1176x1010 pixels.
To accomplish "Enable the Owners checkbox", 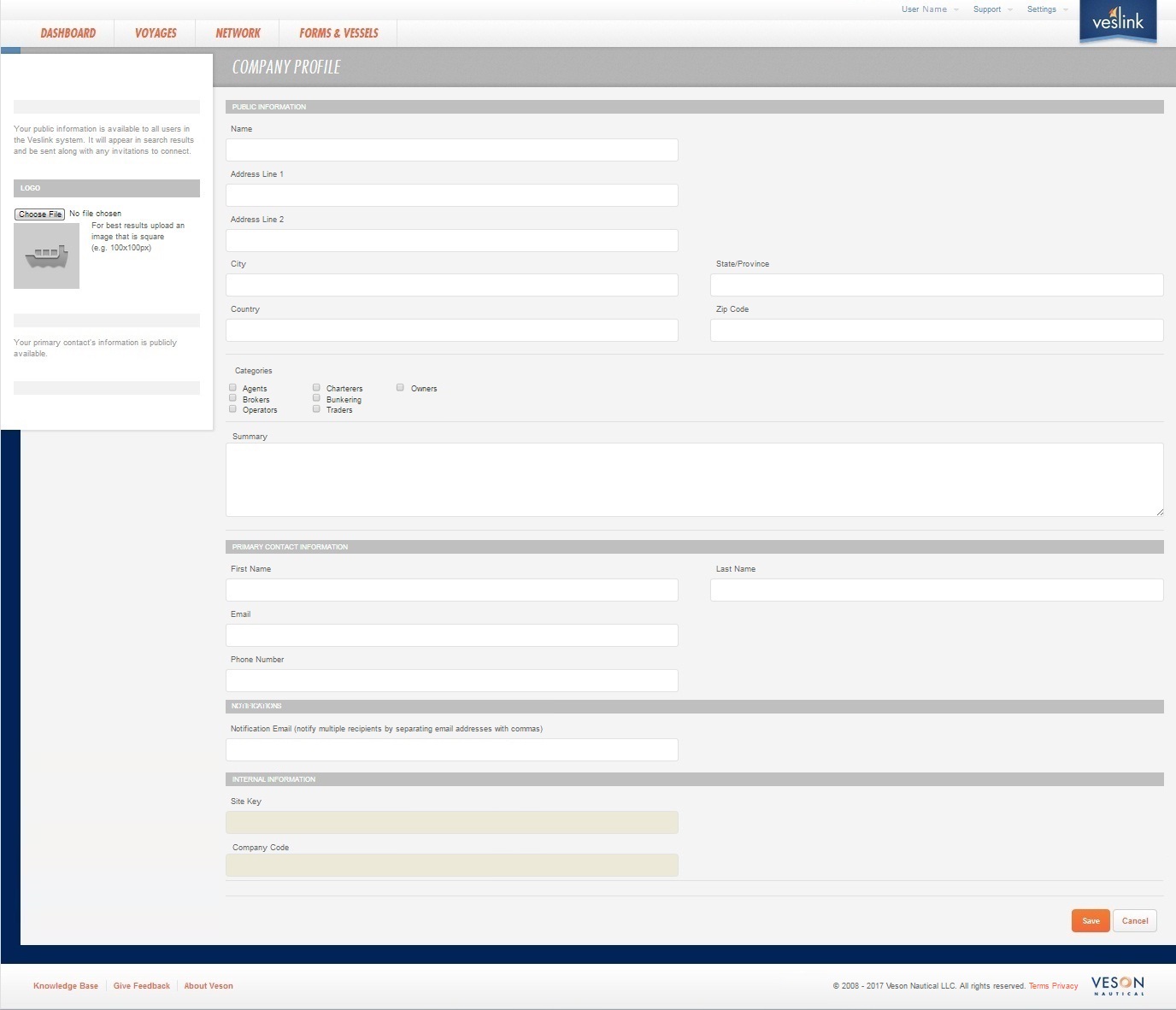I will pos(399,387).
